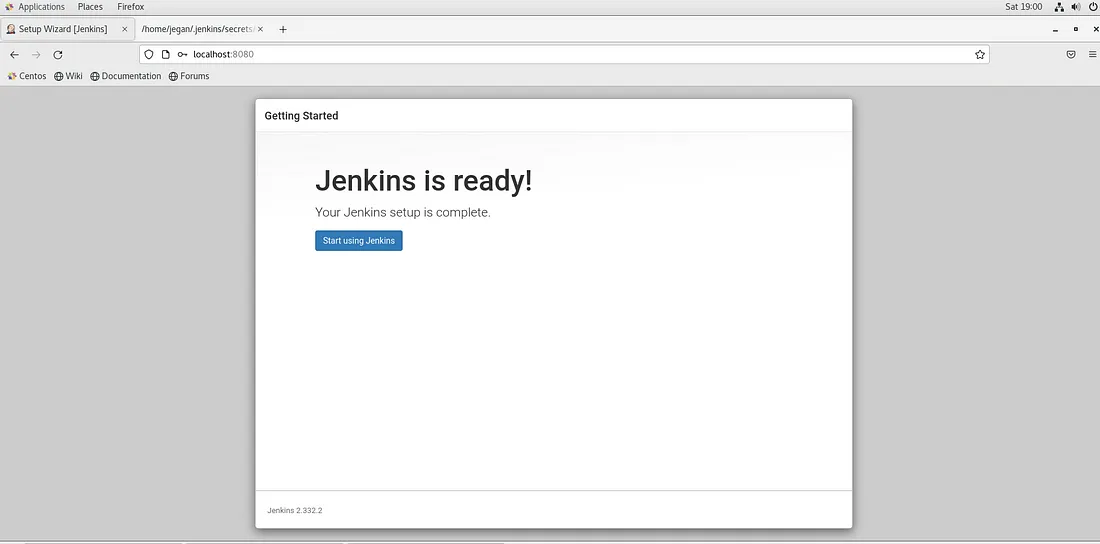Open a new tab with the plus button
Screen dimensions: 1100x544
283,29
